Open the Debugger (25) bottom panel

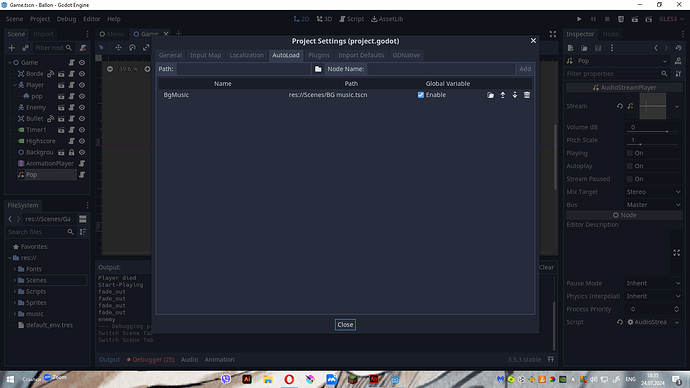150,359
